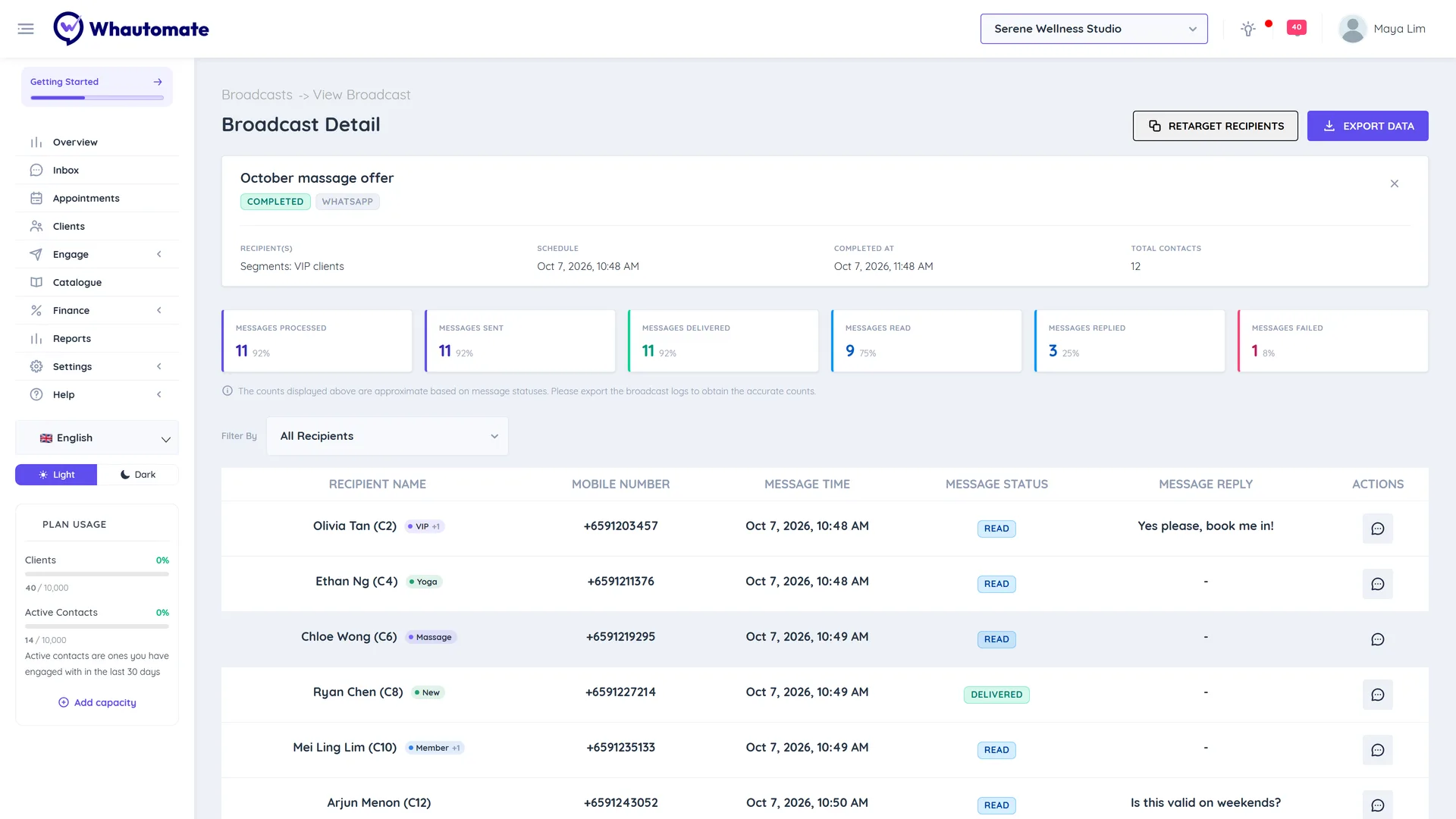Open chat for Chloe Wong row
Screen dimensions: 1456x819
pos(1378,639)
